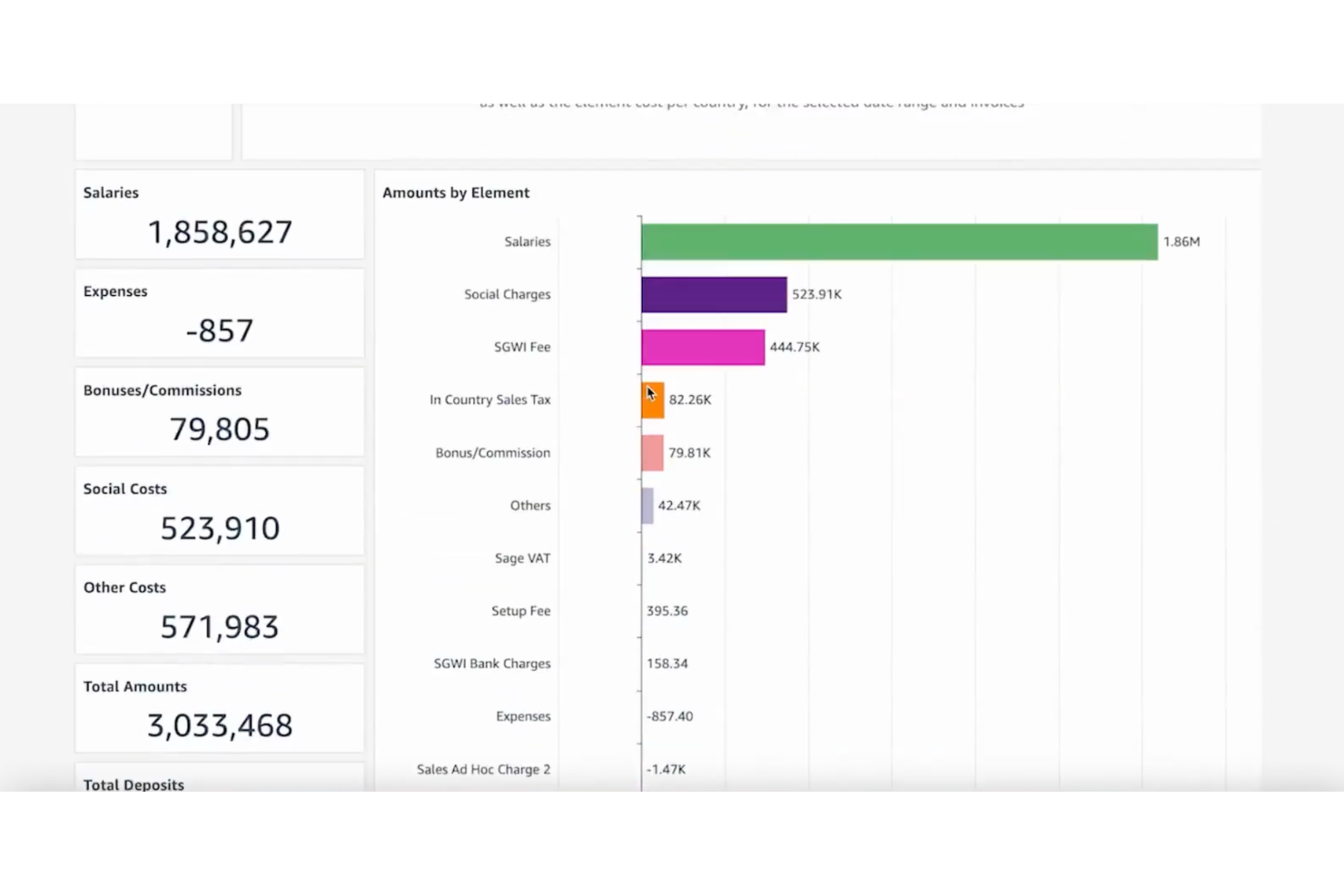The height and width of the screenshot is (896, 1344).
Task: Click the 1.86M data label
Action: (1181, 241)
